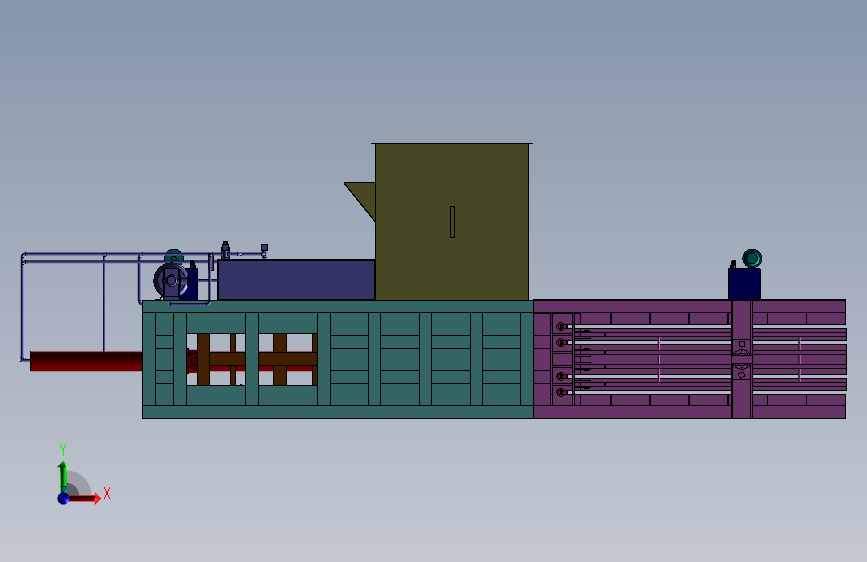Select the pump motor wheel on left

pyautogui.click(x=171, y=280)
